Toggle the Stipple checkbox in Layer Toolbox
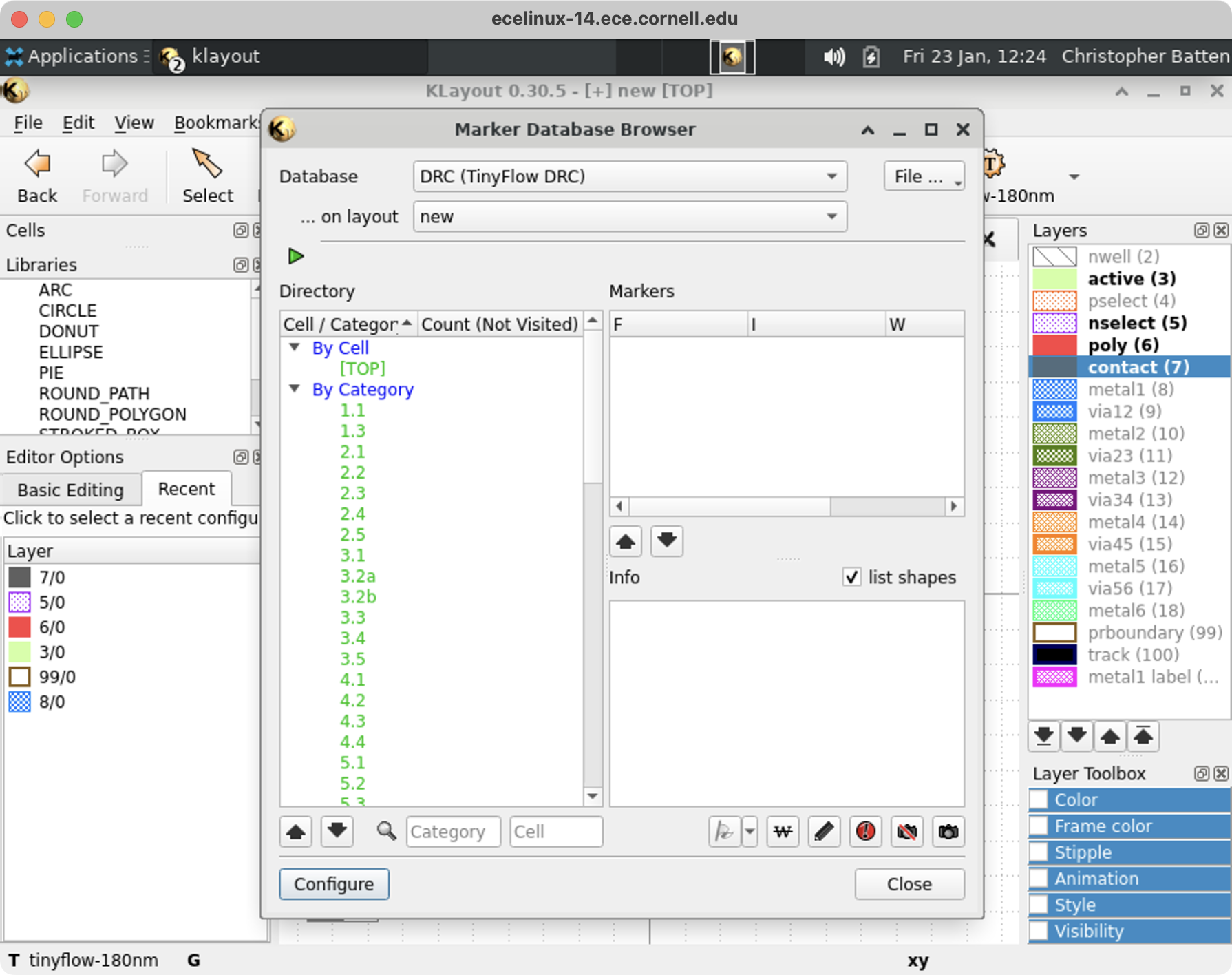The height and width of the screenshot is (975, 1232). pos(1039,852)
